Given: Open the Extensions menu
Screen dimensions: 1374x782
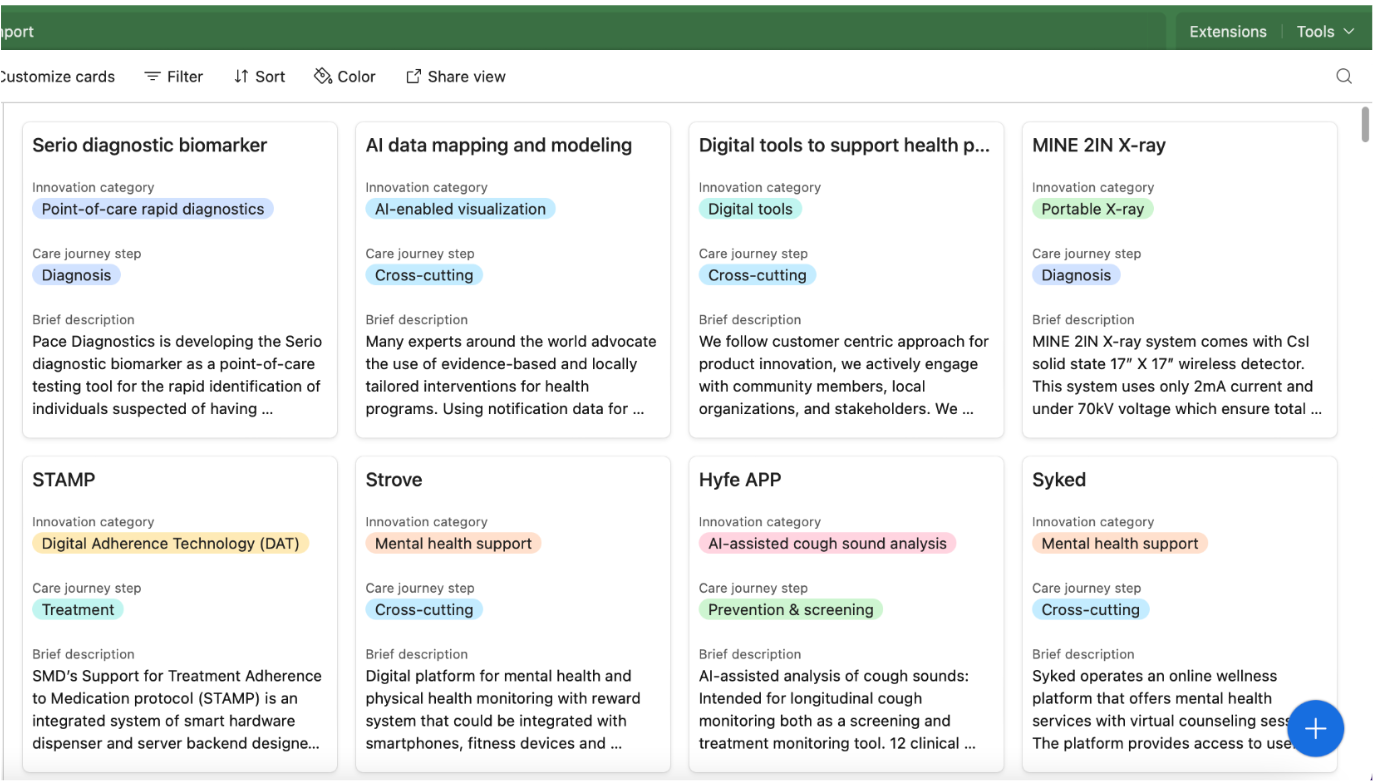Looking at the screenshot, I should pos(1228,32).
